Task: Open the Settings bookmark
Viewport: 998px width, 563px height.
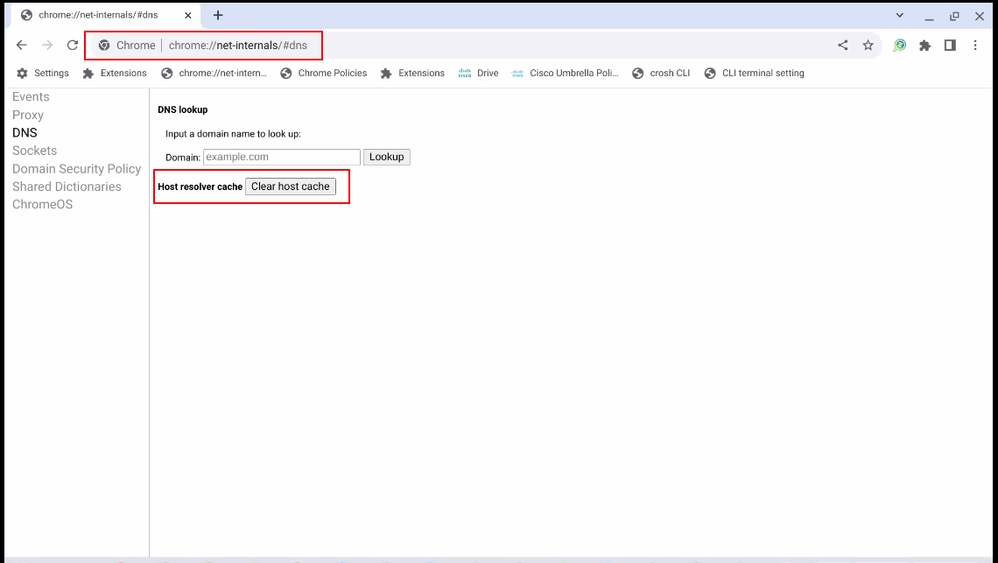Action: (x=43, y=73)
